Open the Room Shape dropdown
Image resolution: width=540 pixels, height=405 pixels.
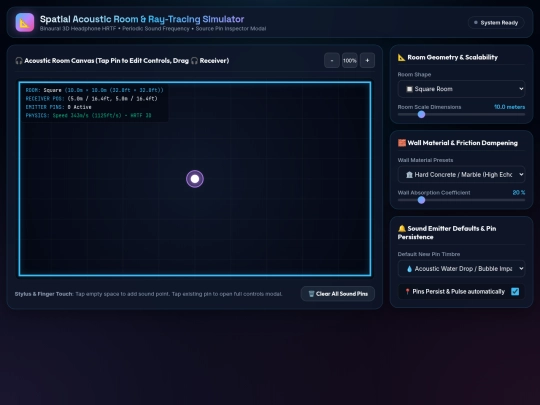pyautogui.click(x=461, y=89)
